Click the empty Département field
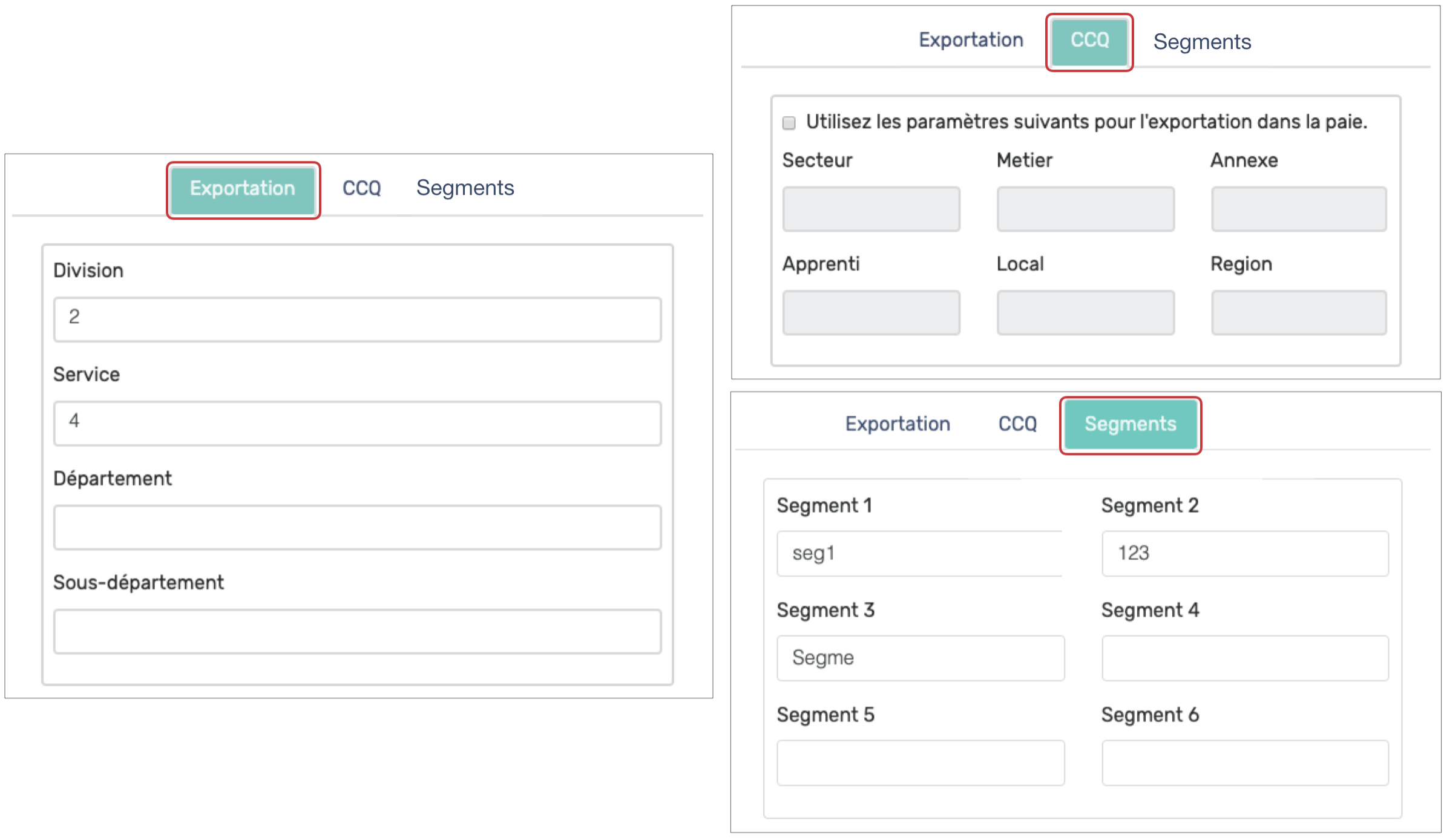The width and height of the screenshot is (1444, 840). pos(357,527)
